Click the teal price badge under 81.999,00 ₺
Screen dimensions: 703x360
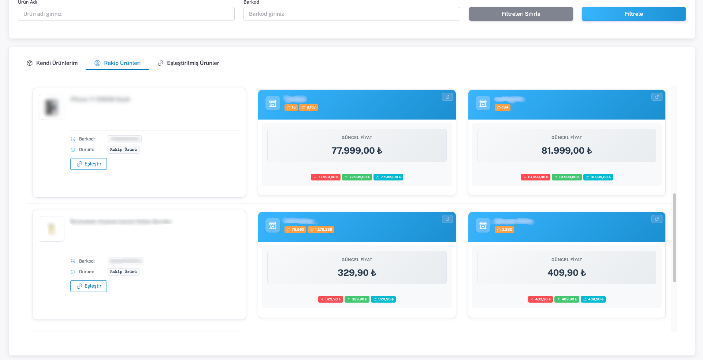coord(598,177)
